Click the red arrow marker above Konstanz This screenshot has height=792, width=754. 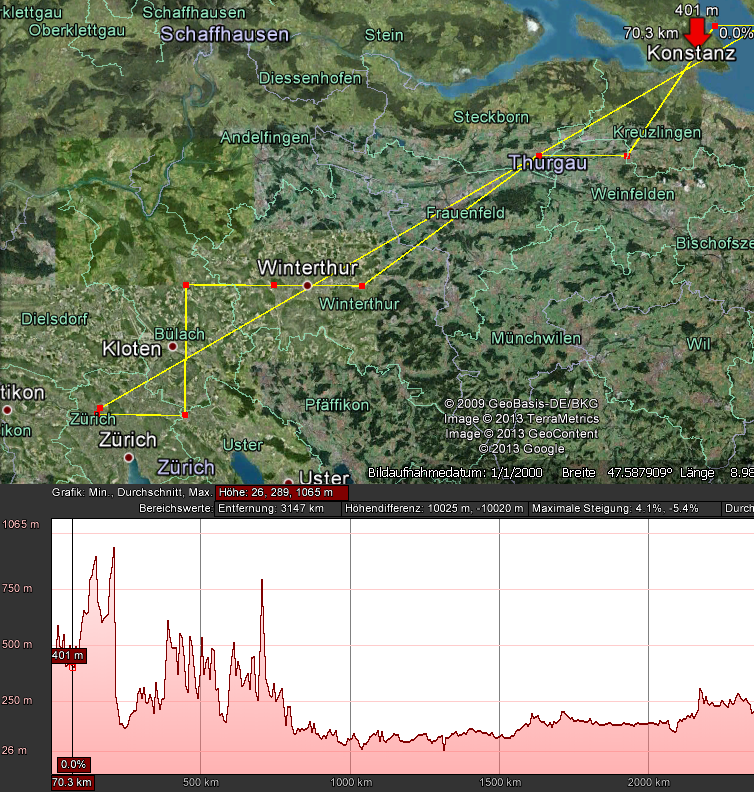(697, 33)
